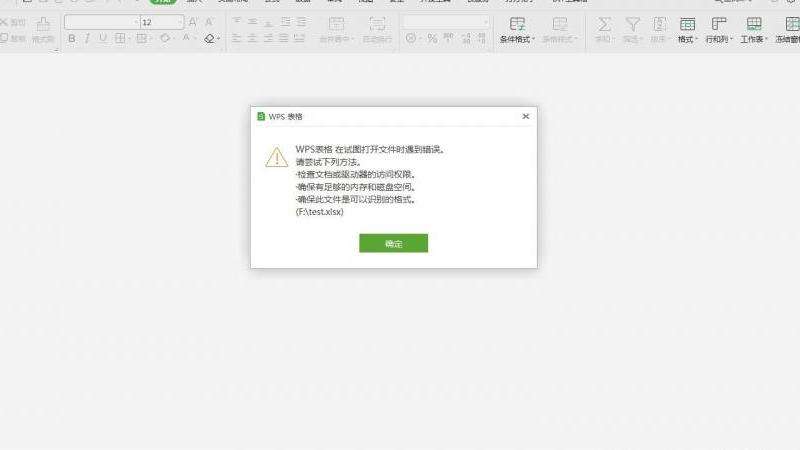This screenshot has width=800, height=450.
Task: Open the table style gallery
Action: (560, 30)
